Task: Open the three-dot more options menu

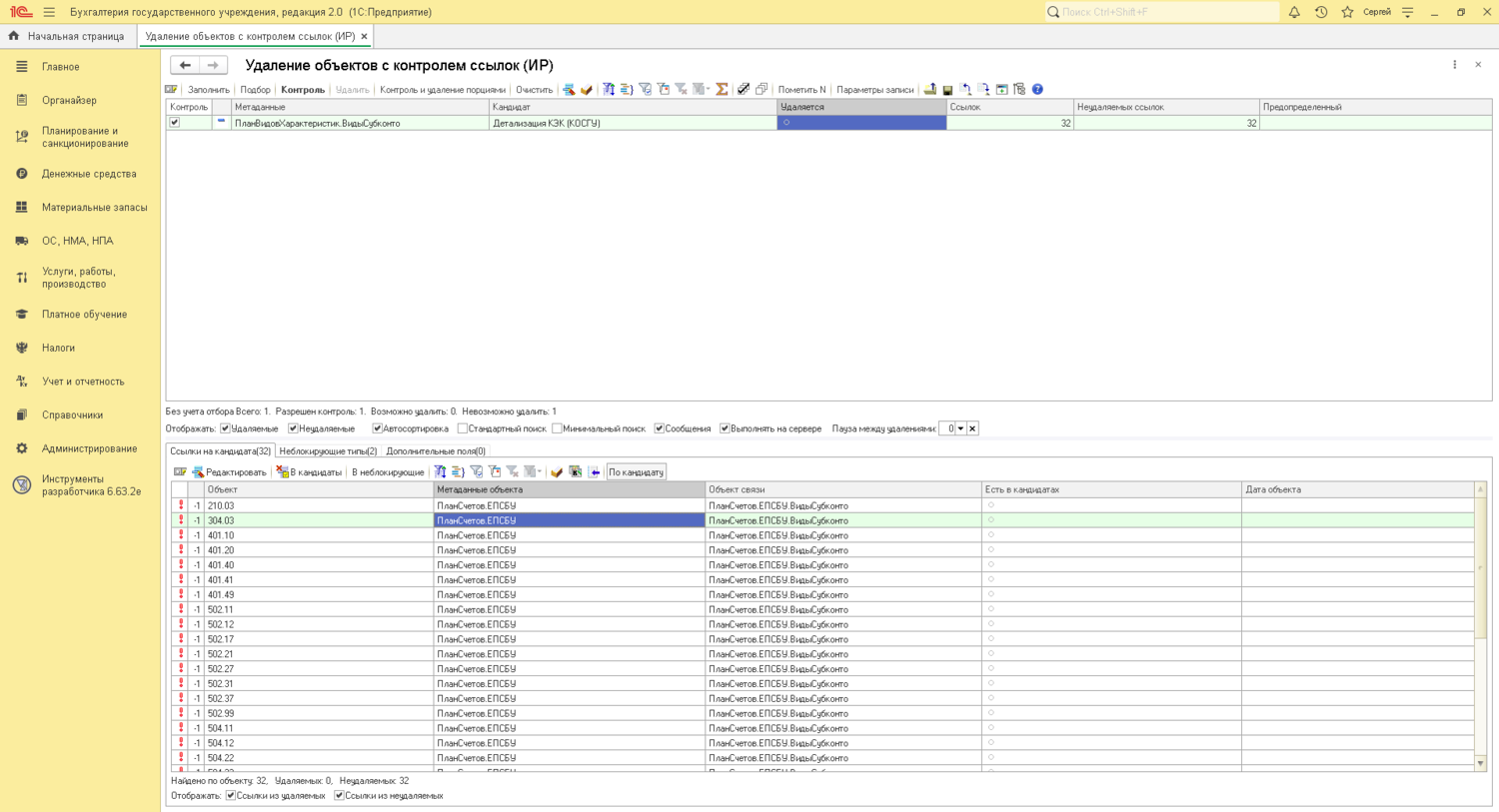Action: (1454, 65)
